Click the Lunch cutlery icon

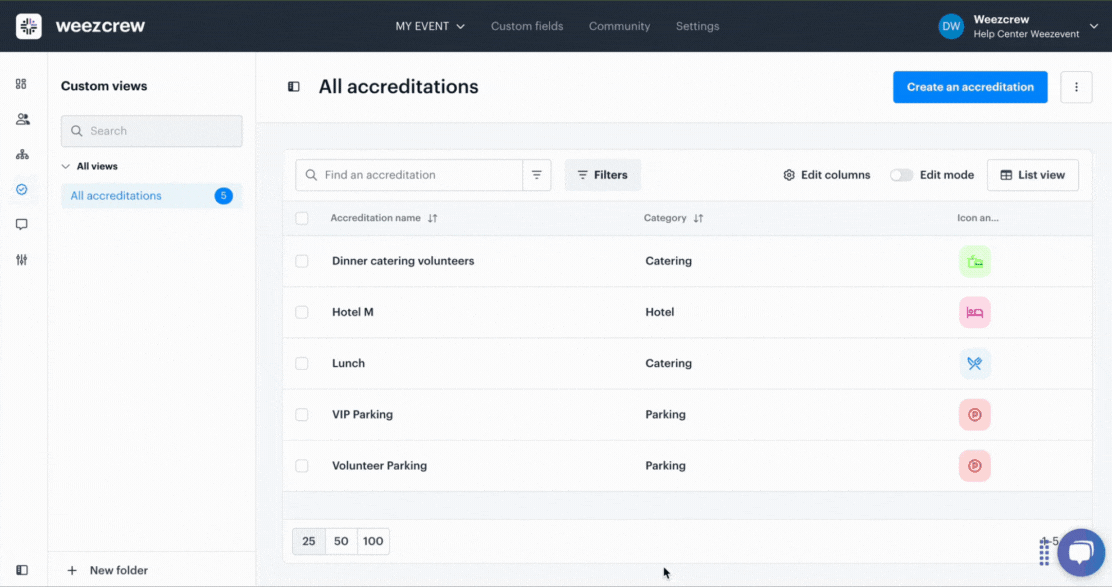pyautogui.click(x=974, y=364)
